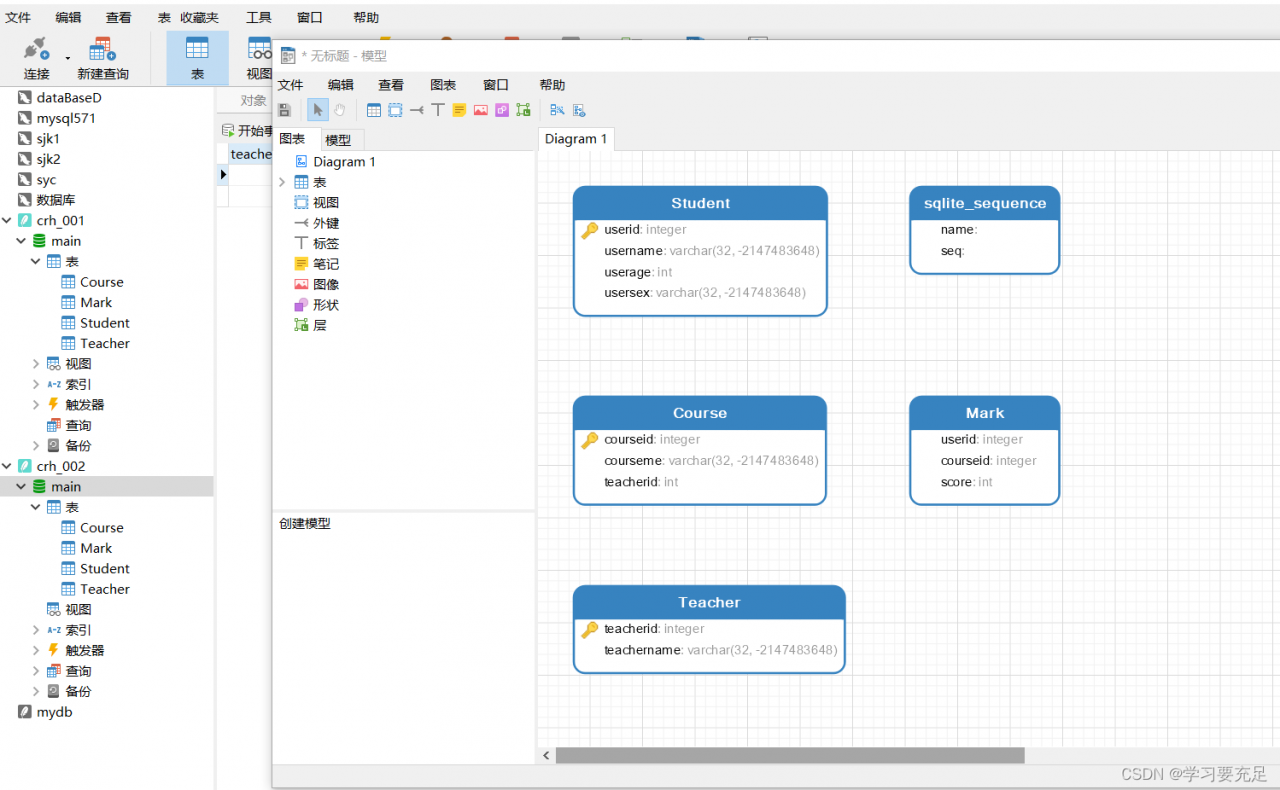1280x790 pixels.
Task: Choose the purple shape tool
Action: pyautogui.click(x=502, y=110)
